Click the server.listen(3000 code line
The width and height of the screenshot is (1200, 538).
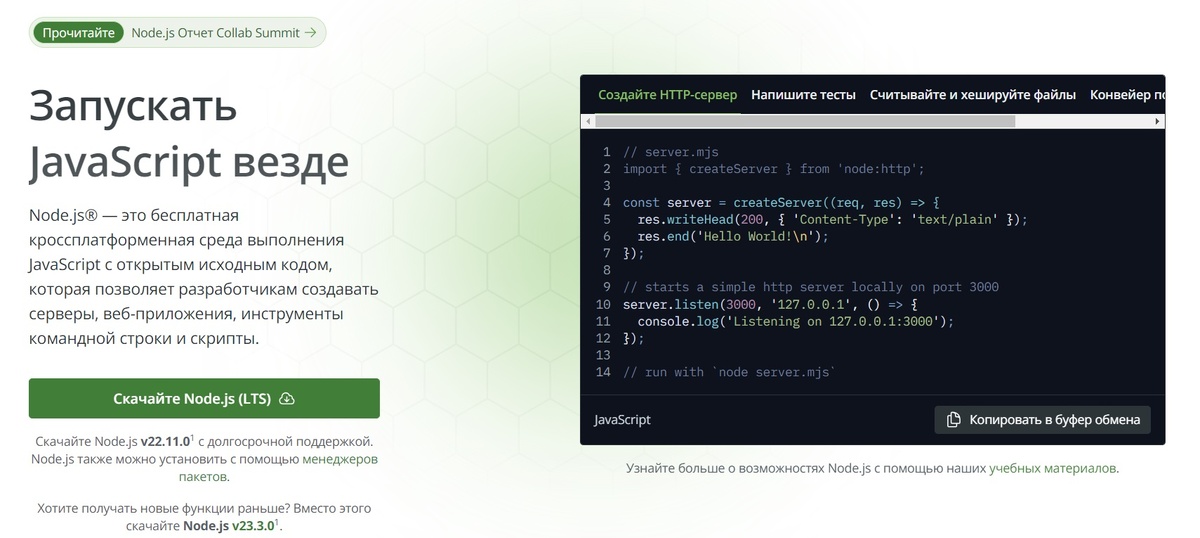[770, 304]
